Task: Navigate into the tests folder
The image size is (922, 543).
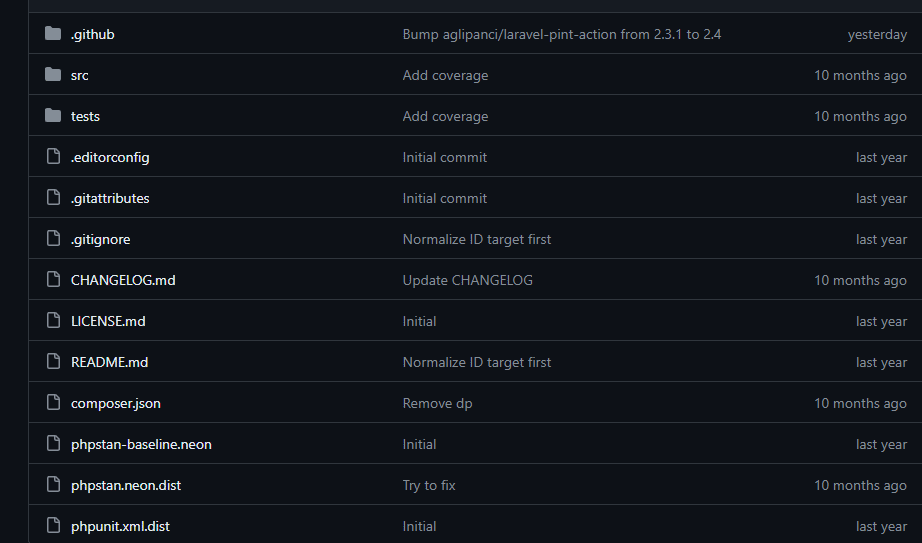Action: [85, 116]
